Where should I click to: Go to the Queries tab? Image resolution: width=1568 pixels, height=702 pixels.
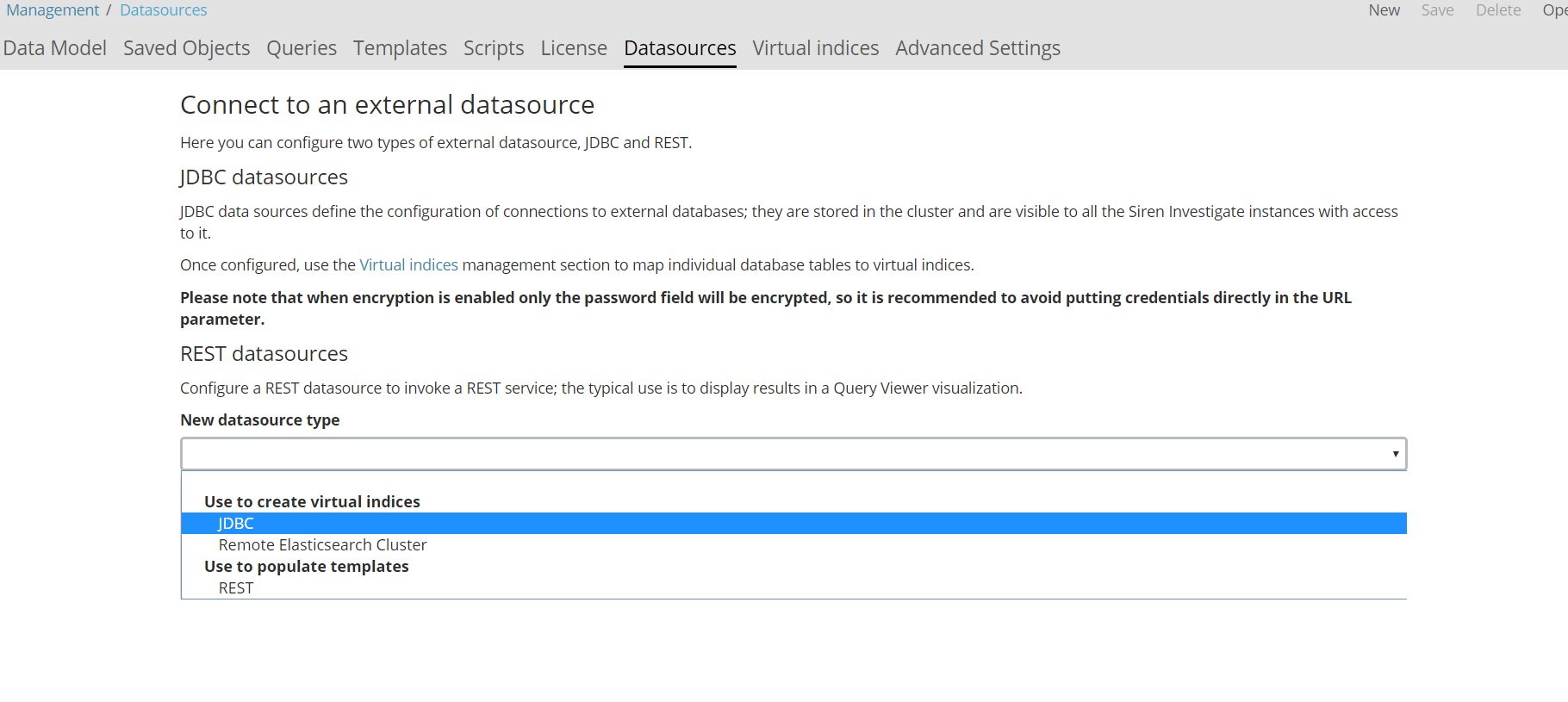coord(302,48)
